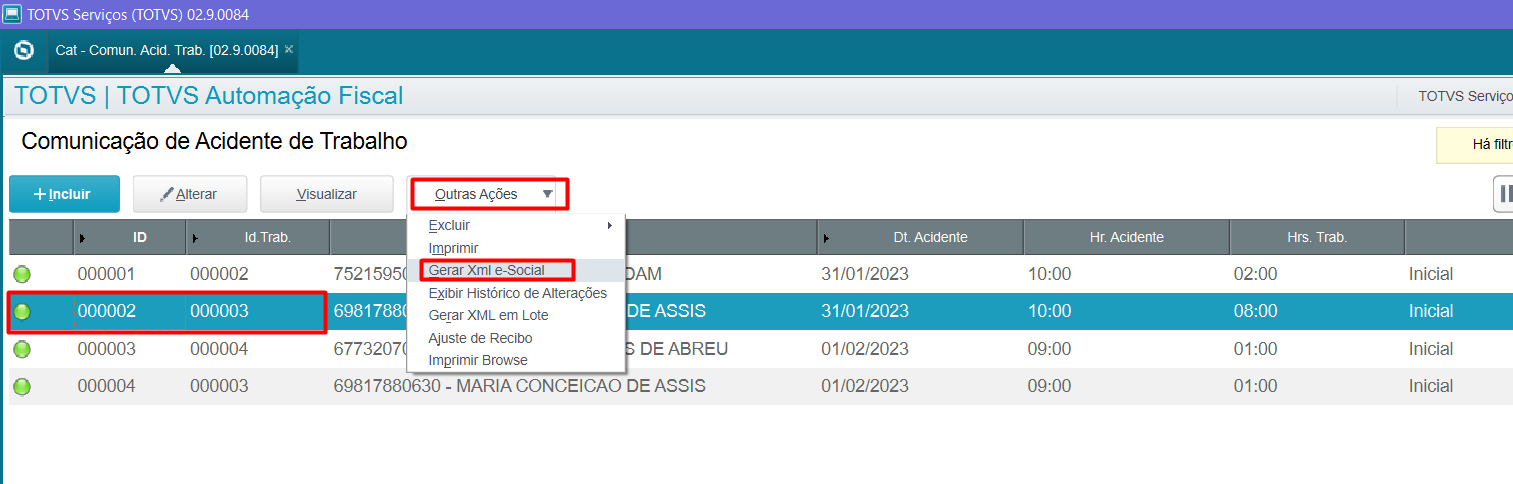
Task: Click the Outras Ações arrow triangle
Action: coord(547,194)
